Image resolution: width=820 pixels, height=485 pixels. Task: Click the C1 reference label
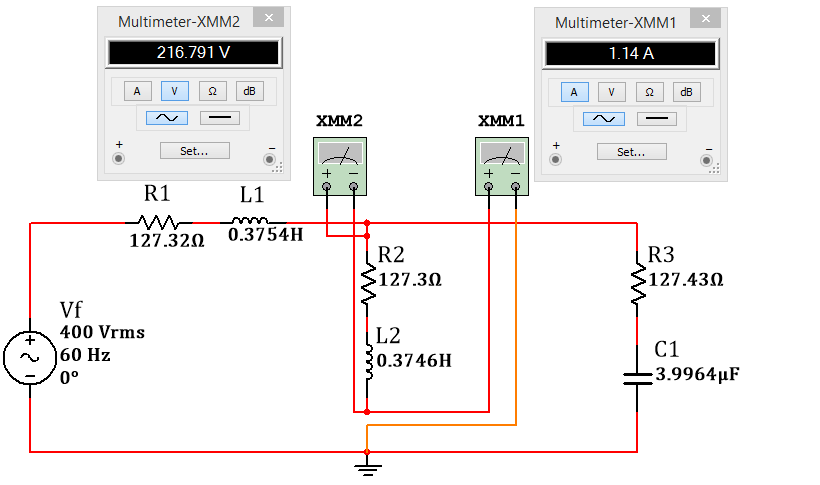coord(666,349)
